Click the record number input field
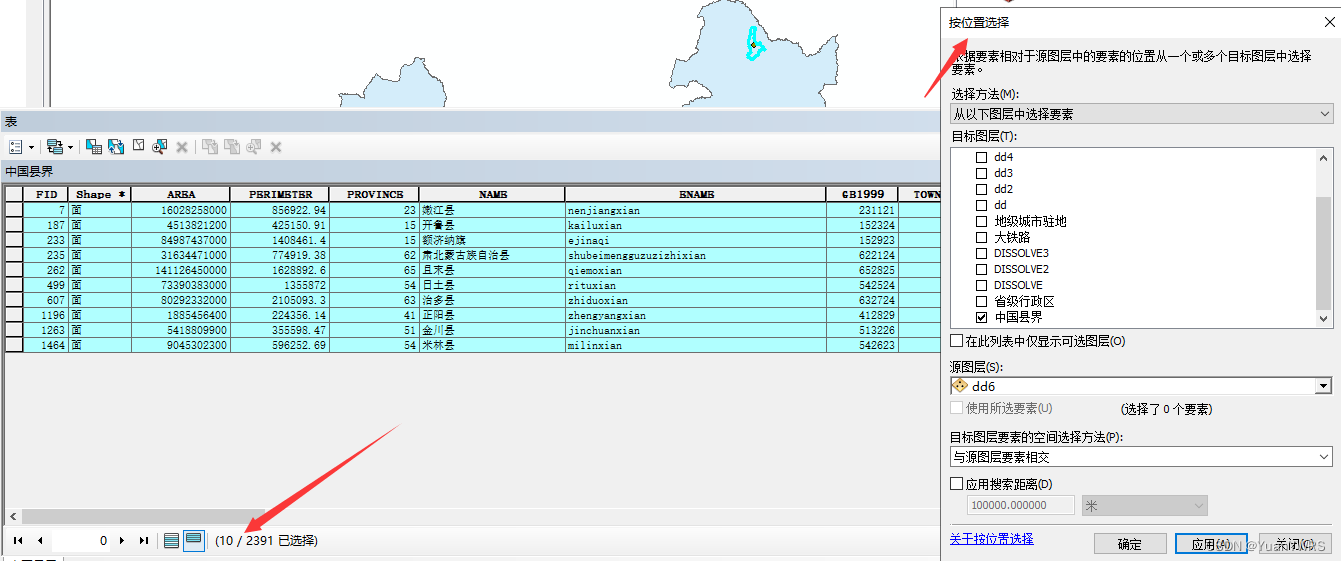 click(x=81, y=540)
